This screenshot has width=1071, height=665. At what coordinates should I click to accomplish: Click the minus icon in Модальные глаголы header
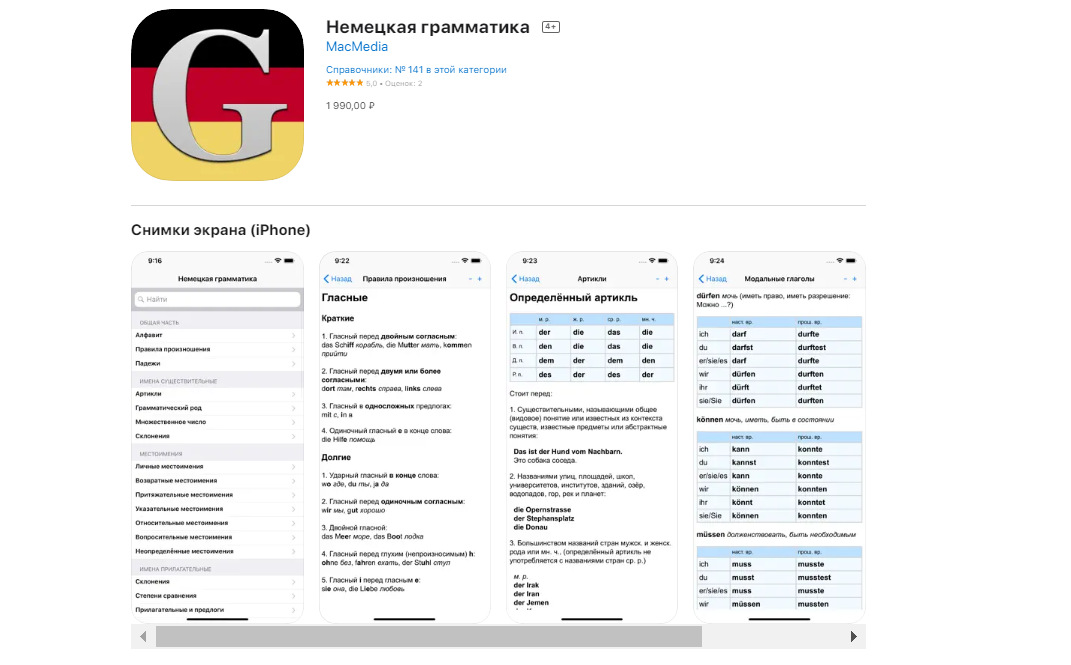pos(845,279)
